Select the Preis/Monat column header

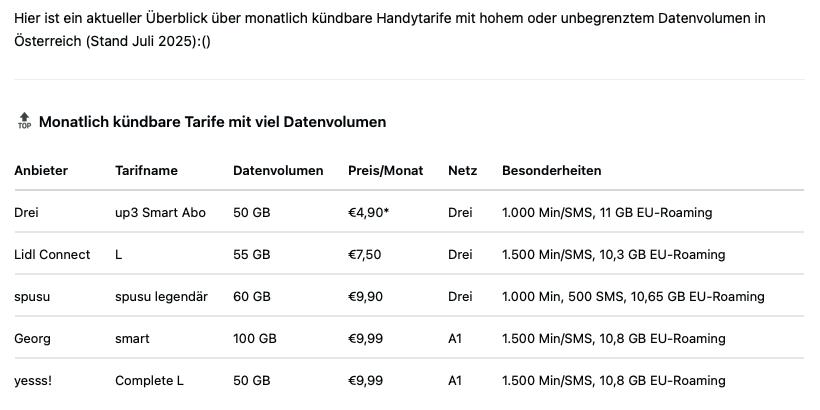pos(385,171)
